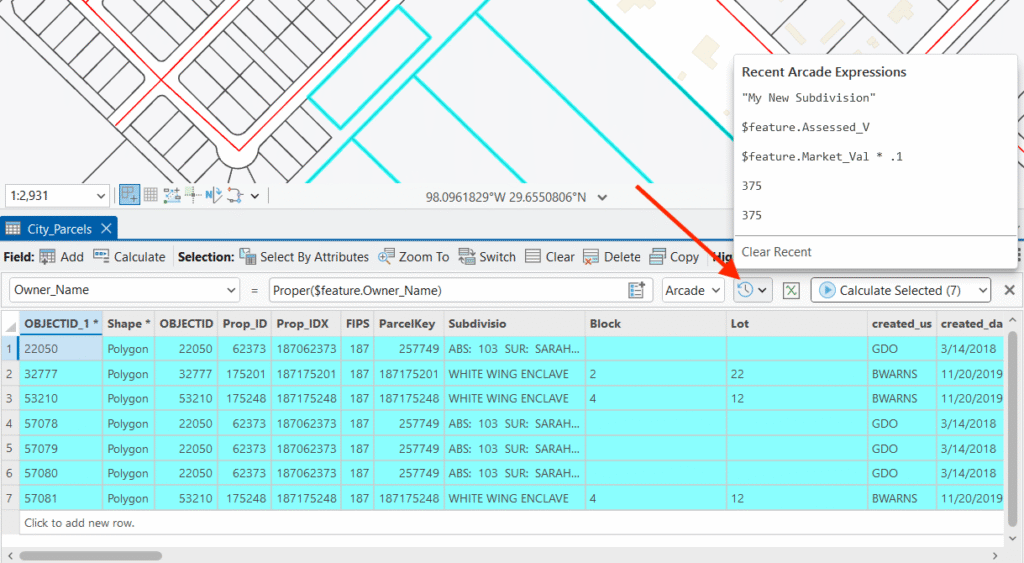
Task: Delete the selected rows
Action: pos(611,257)
